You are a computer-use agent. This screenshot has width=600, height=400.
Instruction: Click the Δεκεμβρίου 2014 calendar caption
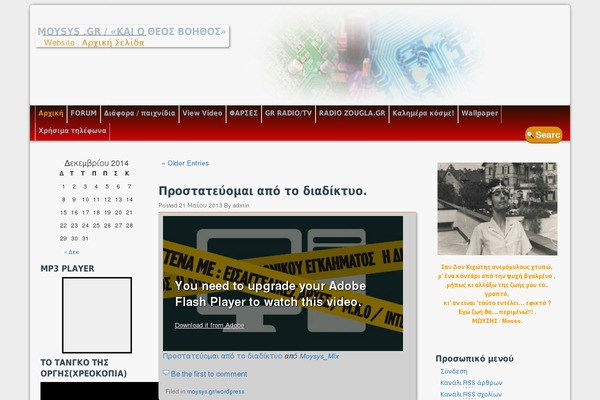(x=96, y=163)
